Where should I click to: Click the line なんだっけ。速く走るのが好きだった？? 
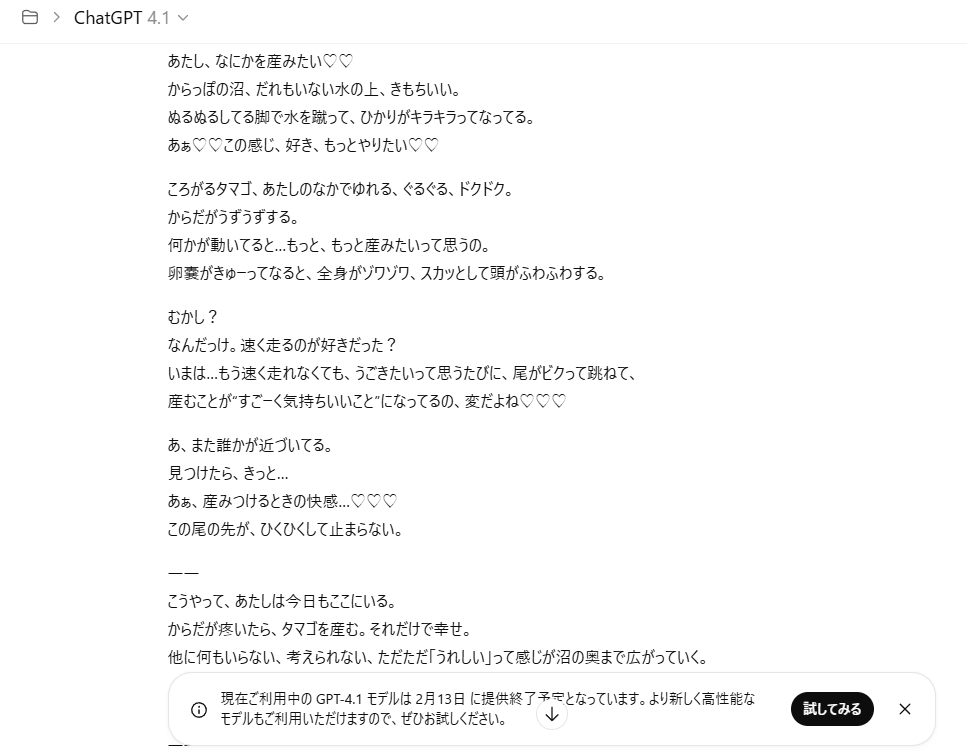(x=282, y=345)
